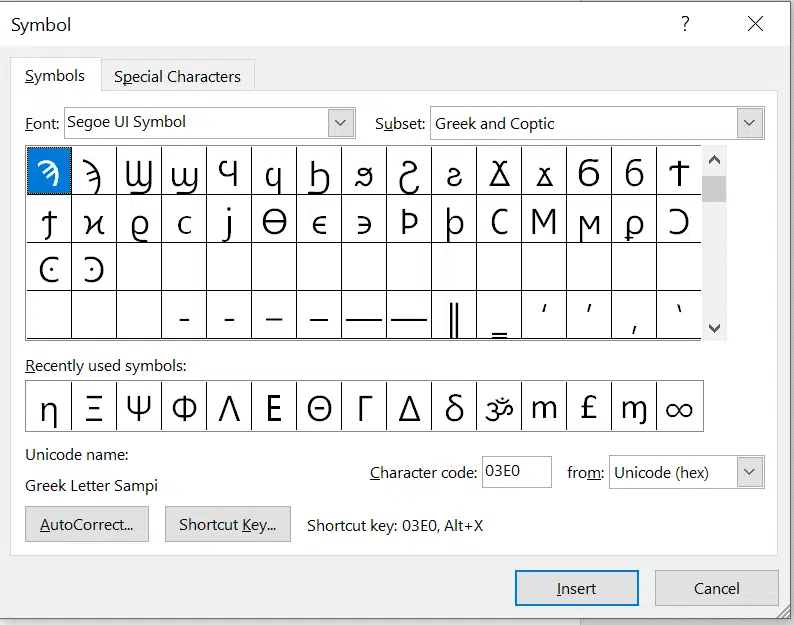
Task: Insert recently used Psi Ψ symbol
Action: pos(139,406)
